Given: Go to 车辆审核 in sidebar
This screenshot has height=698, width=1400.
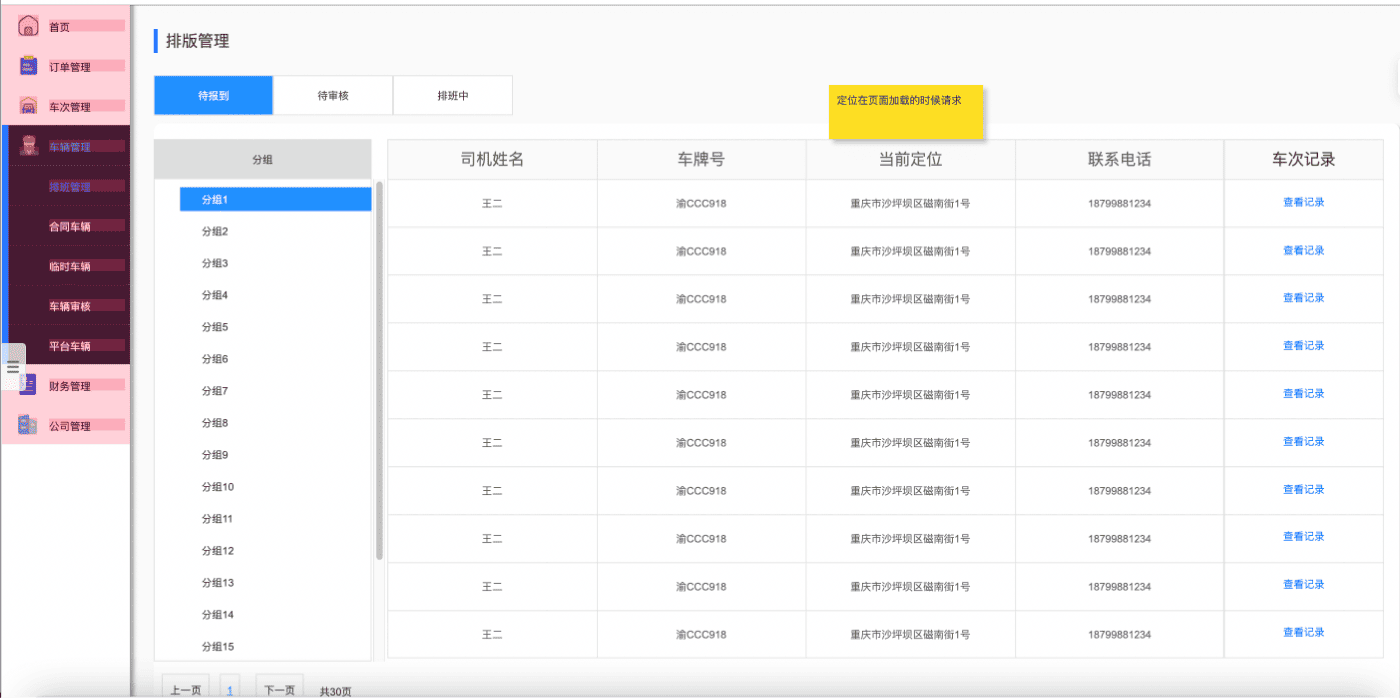Looking at the screenshot, I should point(70,307).
